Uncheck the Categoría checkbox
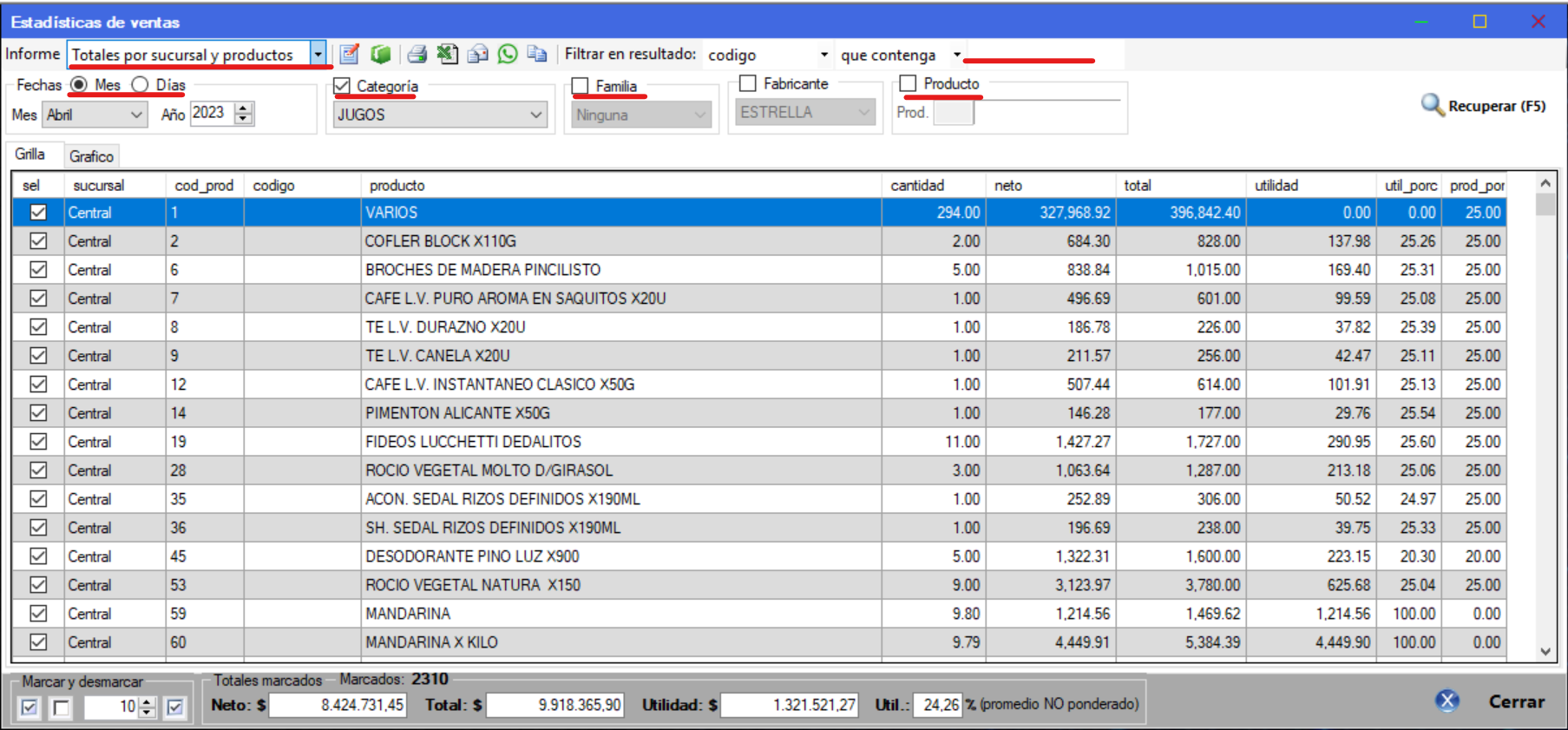This screenshot has height=730, width=1568. click(x=343, y=86)
